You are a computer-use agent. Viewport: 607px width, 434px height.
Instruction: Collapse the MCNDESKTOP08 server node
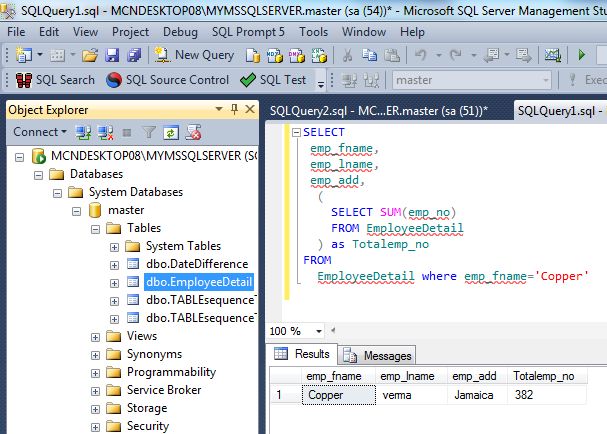[19, 157]
